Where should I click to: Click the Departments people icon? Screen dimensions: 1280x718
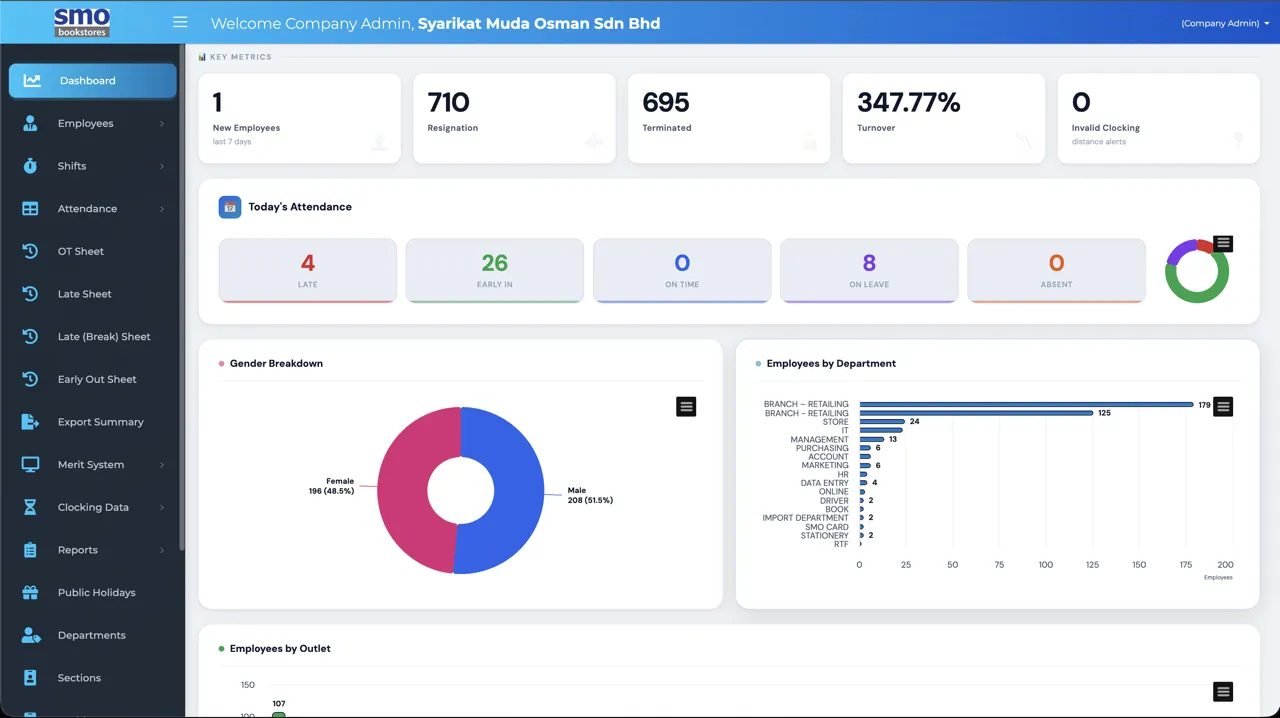point(31,635)
